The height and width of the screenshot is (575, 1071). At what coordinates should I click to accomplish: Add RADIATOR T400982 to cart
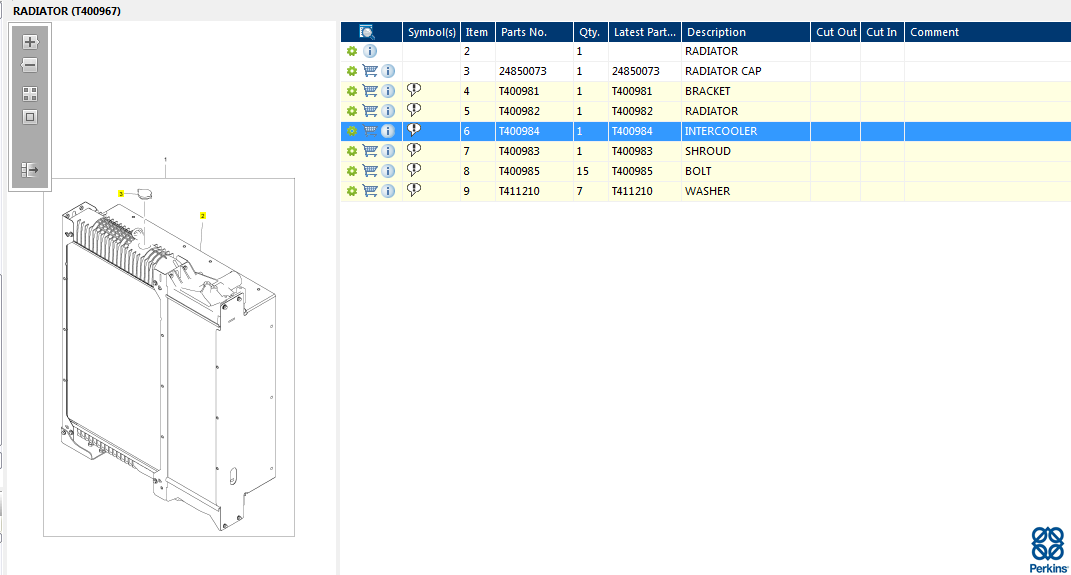pyautogui.click(x=370, y=110)
